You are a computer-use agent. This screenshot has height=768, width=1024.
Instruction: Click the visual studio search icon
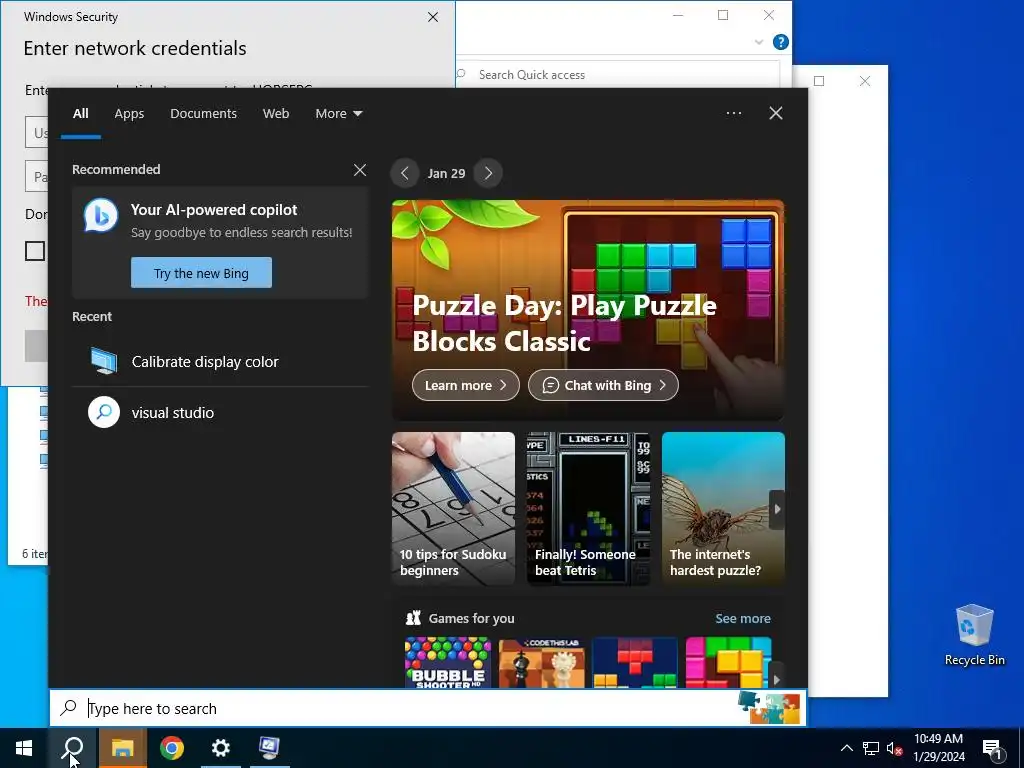point(104,413)
